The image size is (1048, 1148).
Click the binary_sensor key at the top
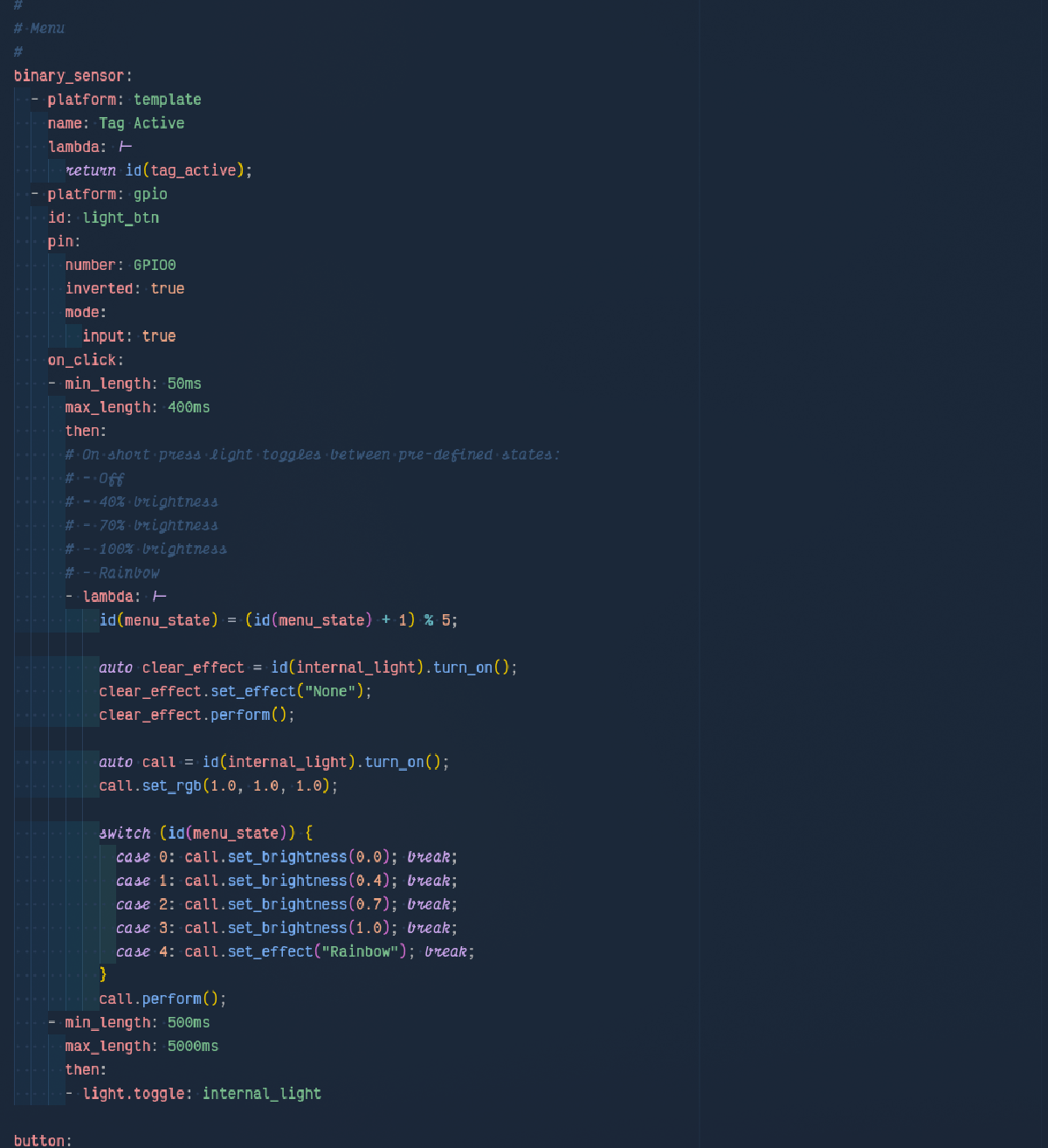(69, 76)
